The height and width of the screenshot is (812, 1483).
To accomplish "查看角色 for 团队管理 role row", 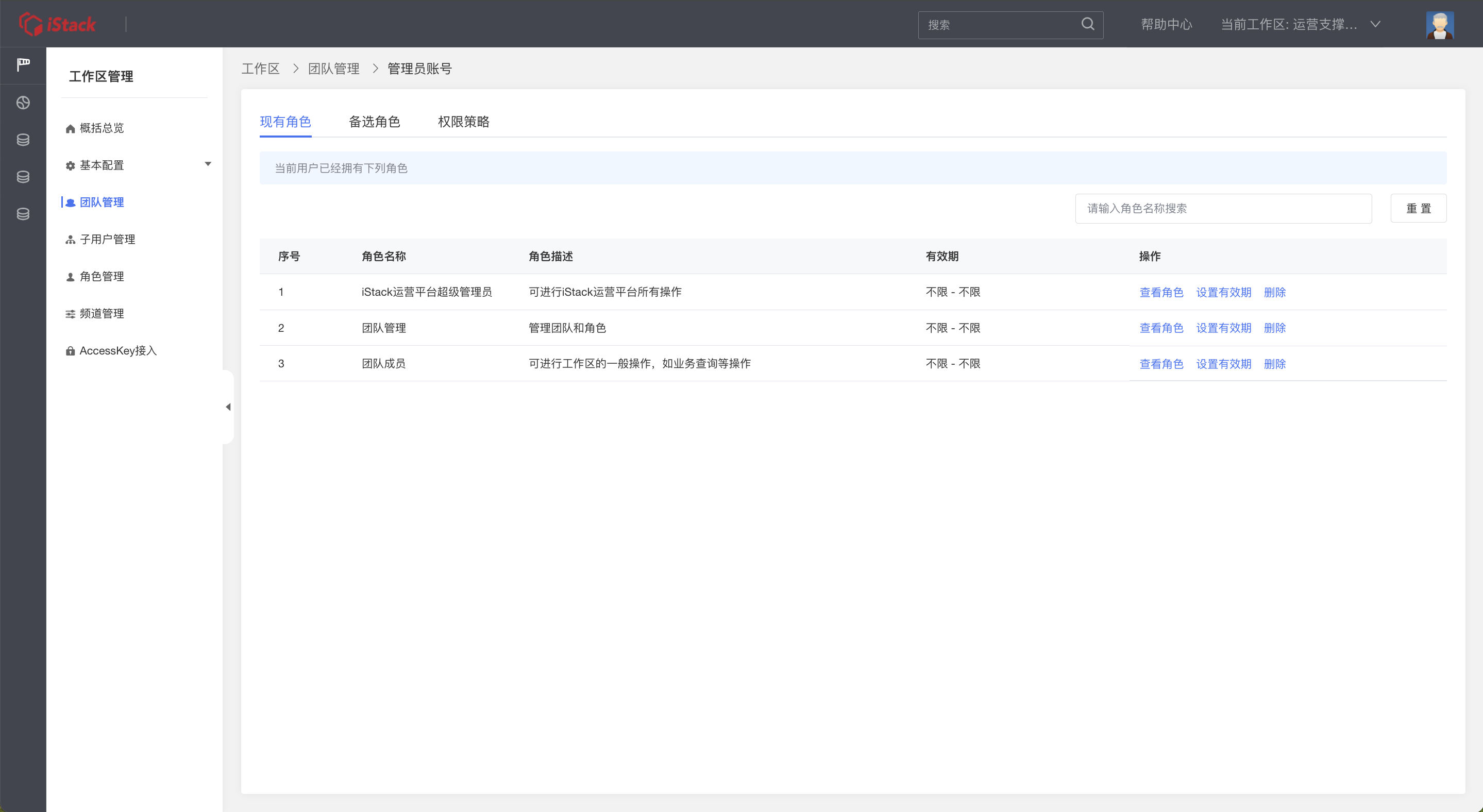I will click(x=1161, y=328).
